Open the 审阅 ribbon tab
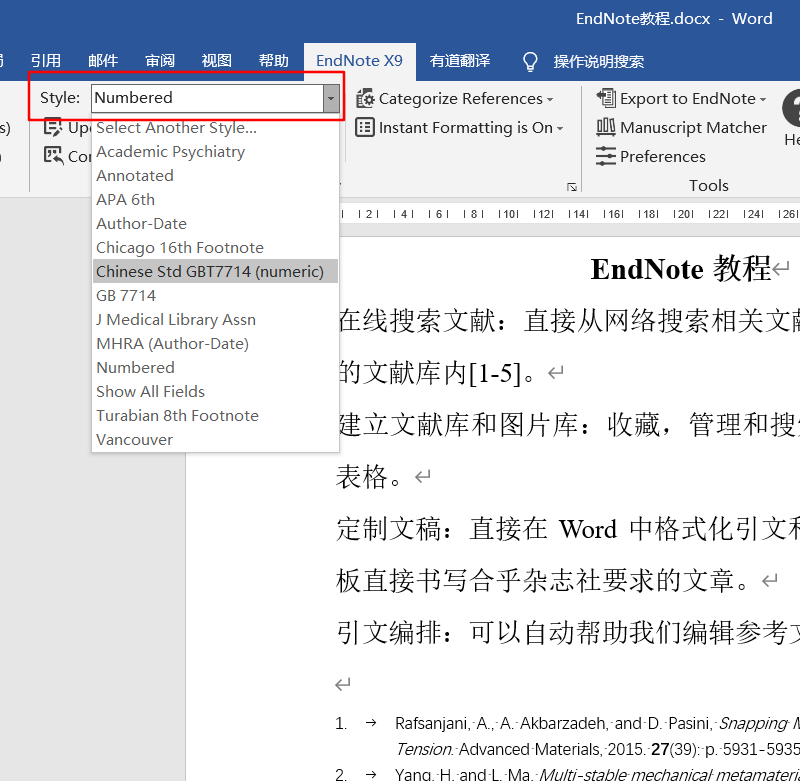The width and height of the screenshot is (800, 781). [x=159, y=61]
